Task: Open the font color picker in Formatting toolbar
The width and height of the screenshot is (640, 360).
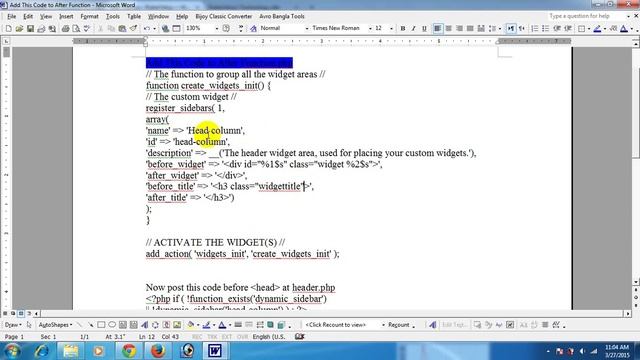Action: click(x=624, y=29)
